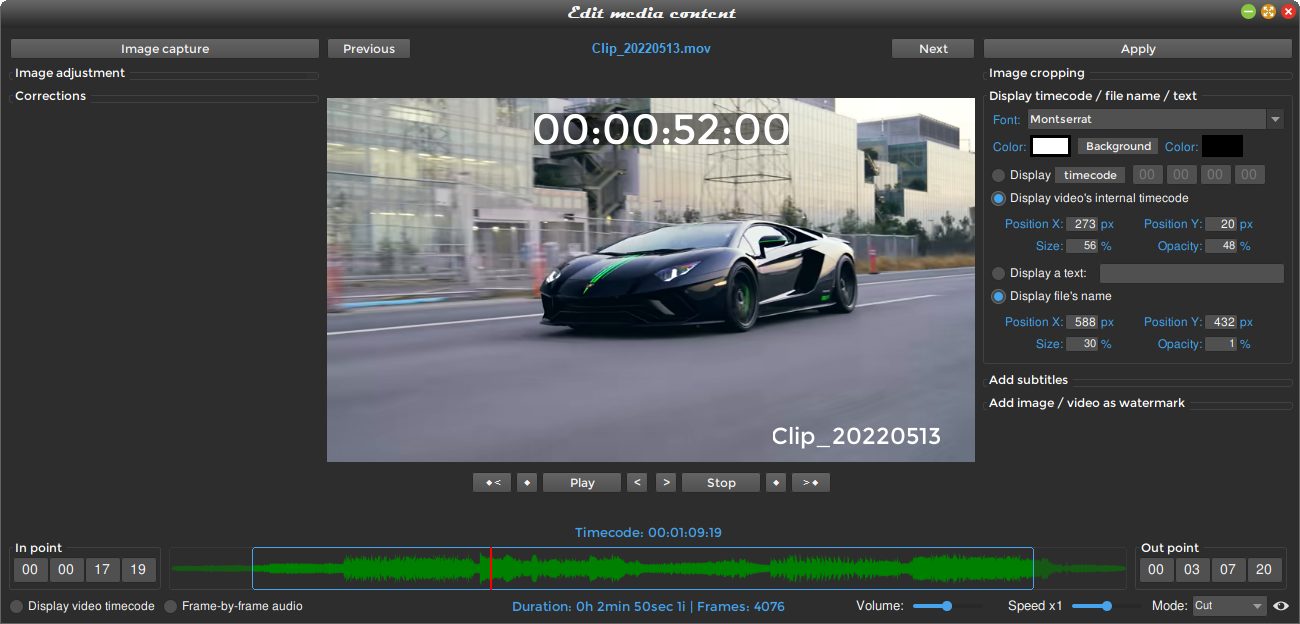Jump to the in point with the ◆< control
The image size is (1300, 624).
tap(491, 482)
